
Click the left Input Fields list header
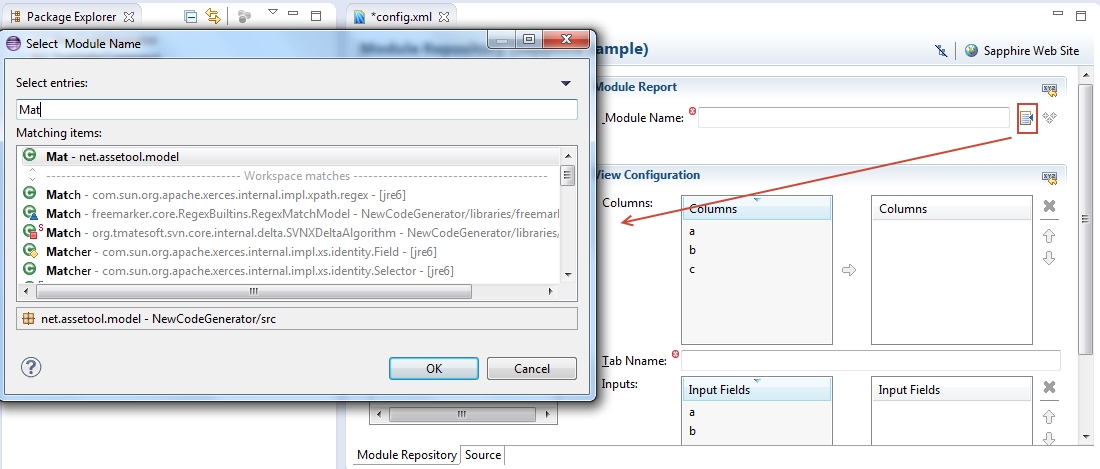[757, 389]
